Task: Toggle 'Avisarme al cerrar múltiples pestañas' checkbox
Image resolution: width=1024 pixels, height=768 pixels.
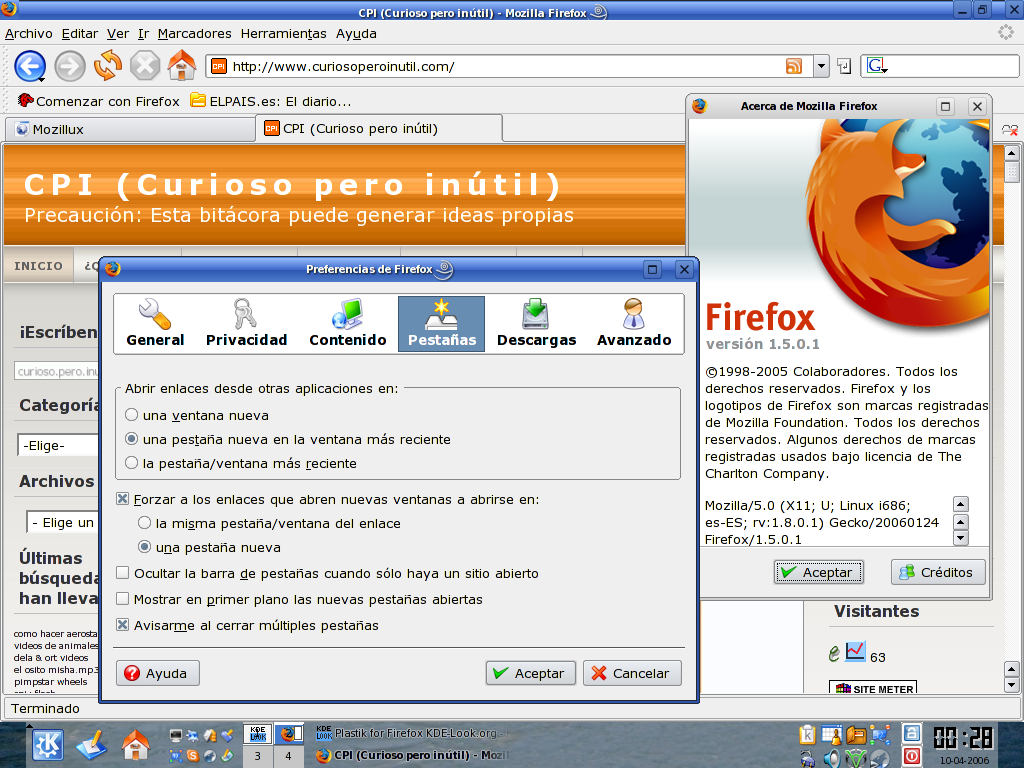Action: coord(122,625)
